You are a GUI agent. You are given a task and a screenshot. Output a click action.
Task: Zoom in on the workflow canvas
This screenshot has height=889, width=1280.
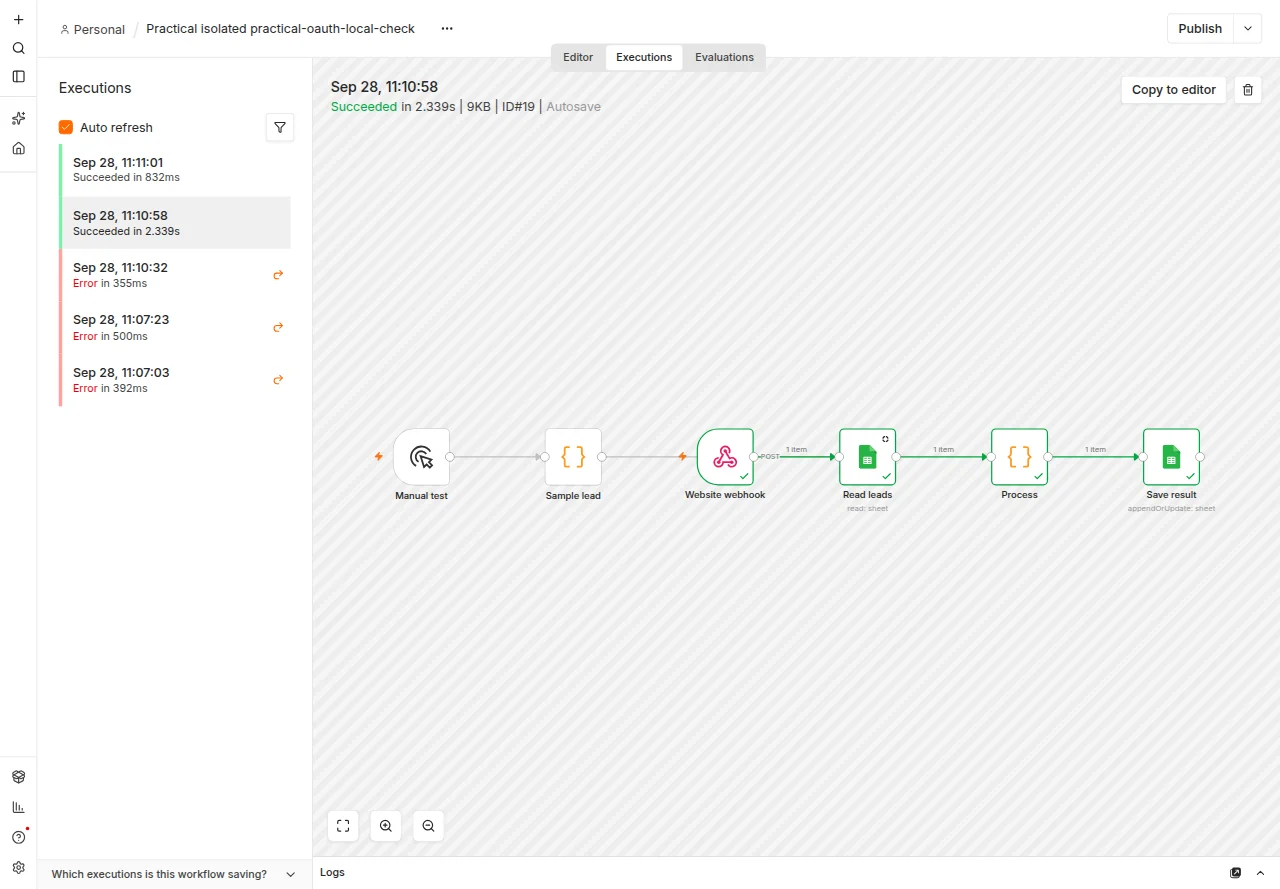click(x=386, y=826)
